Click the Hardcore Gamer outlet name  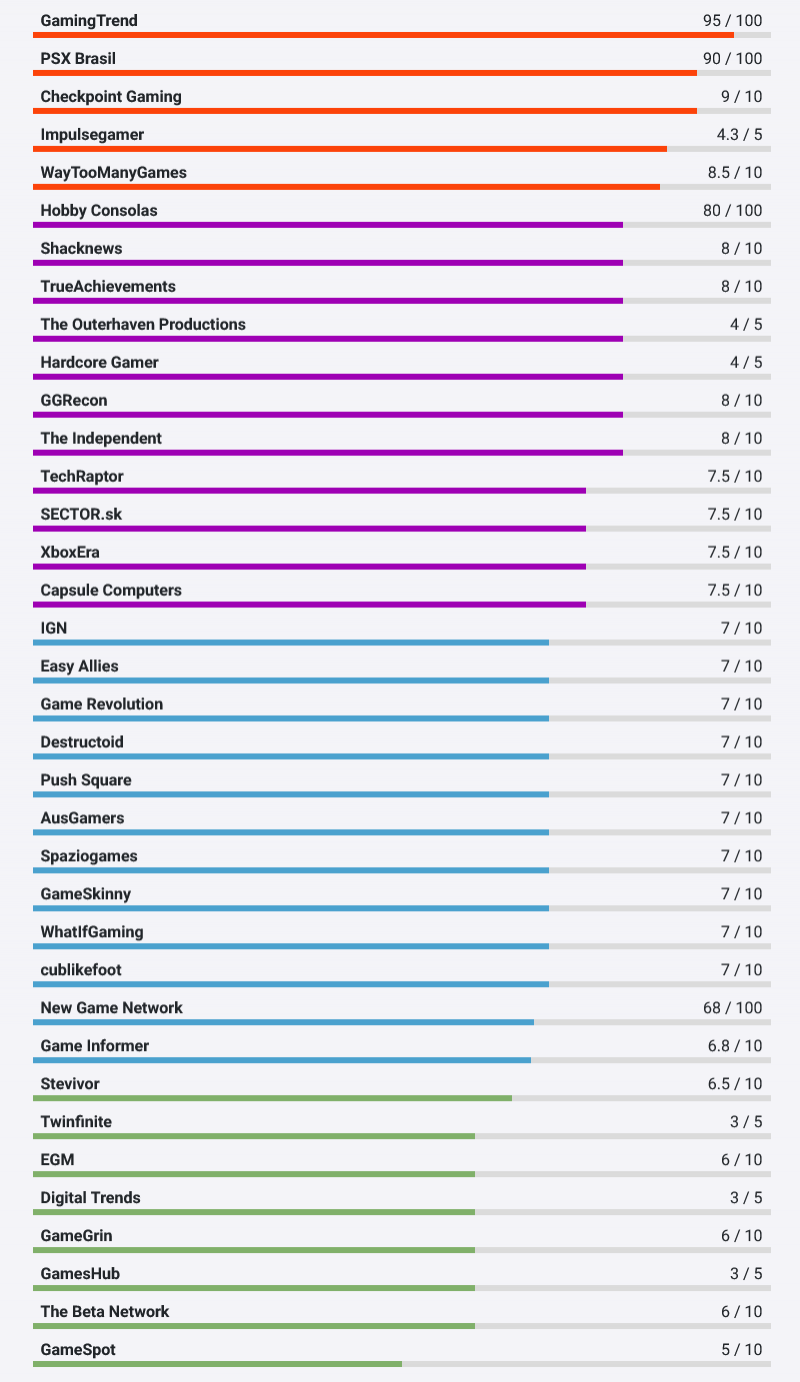tap(99, 363)
